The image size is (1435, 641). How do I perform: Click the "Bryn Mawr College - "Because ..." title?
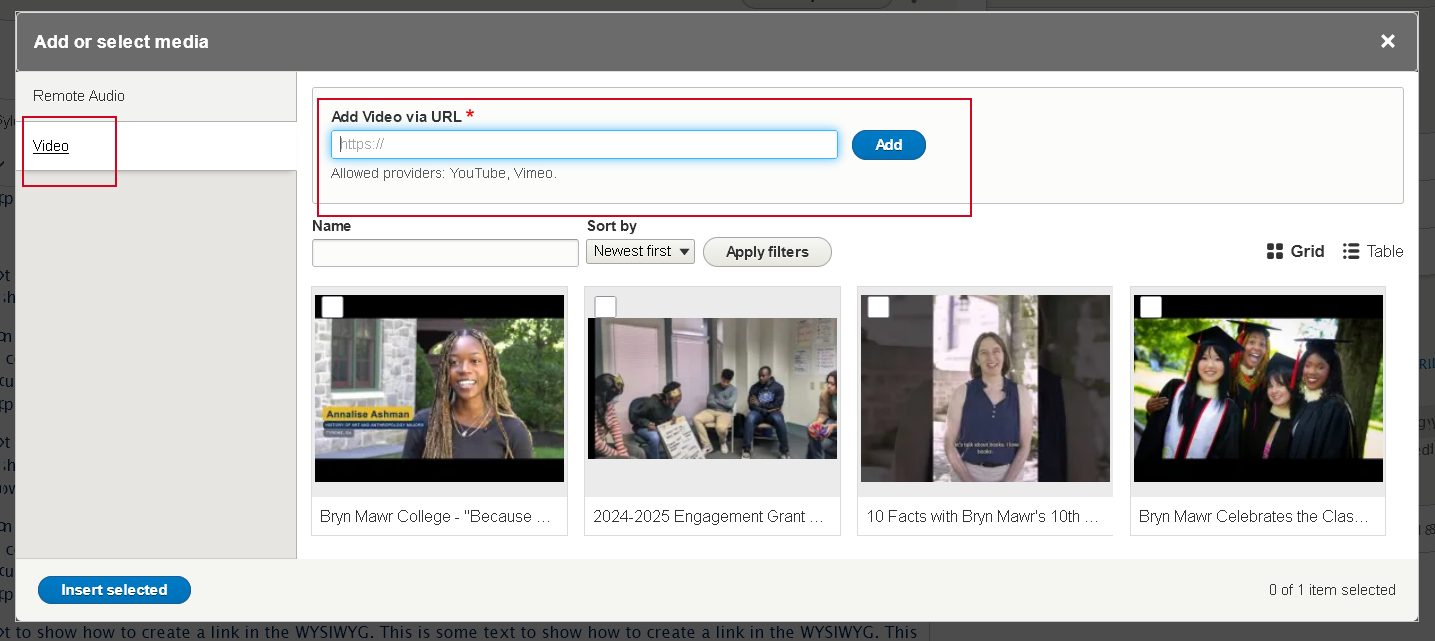tap(436, 517)
